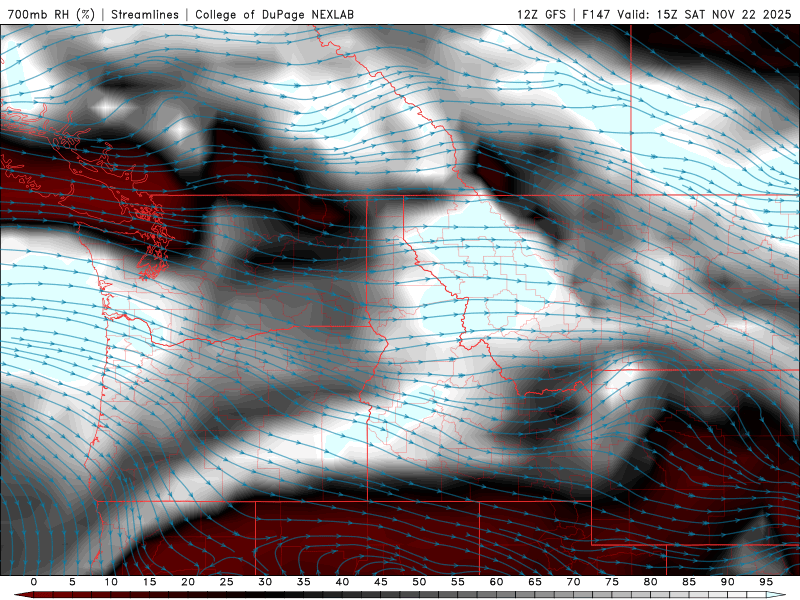Select the 50 value on color scale
Screen dimensions: 800x600
pyautogui.click(x=419, y=582)
